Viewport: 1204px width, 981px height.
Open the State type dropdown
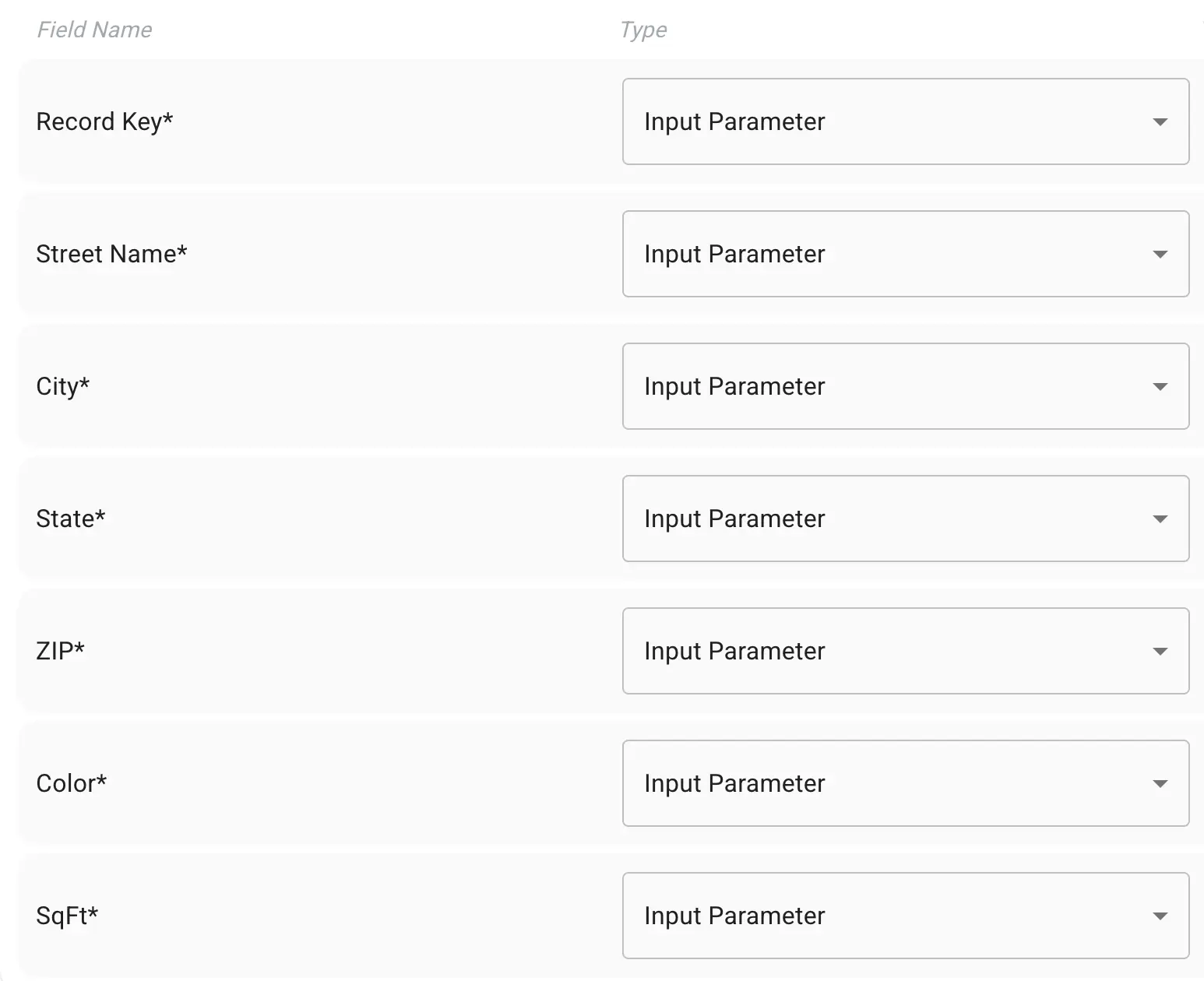click(905, 519)
